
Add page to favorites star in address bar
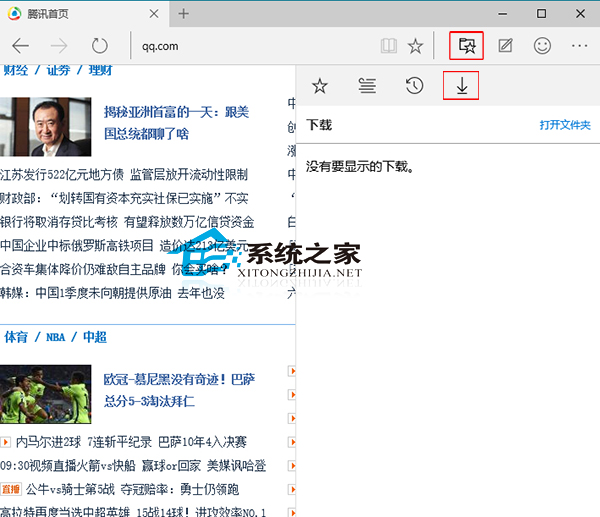pyautogui.click(x=415, y=46)
